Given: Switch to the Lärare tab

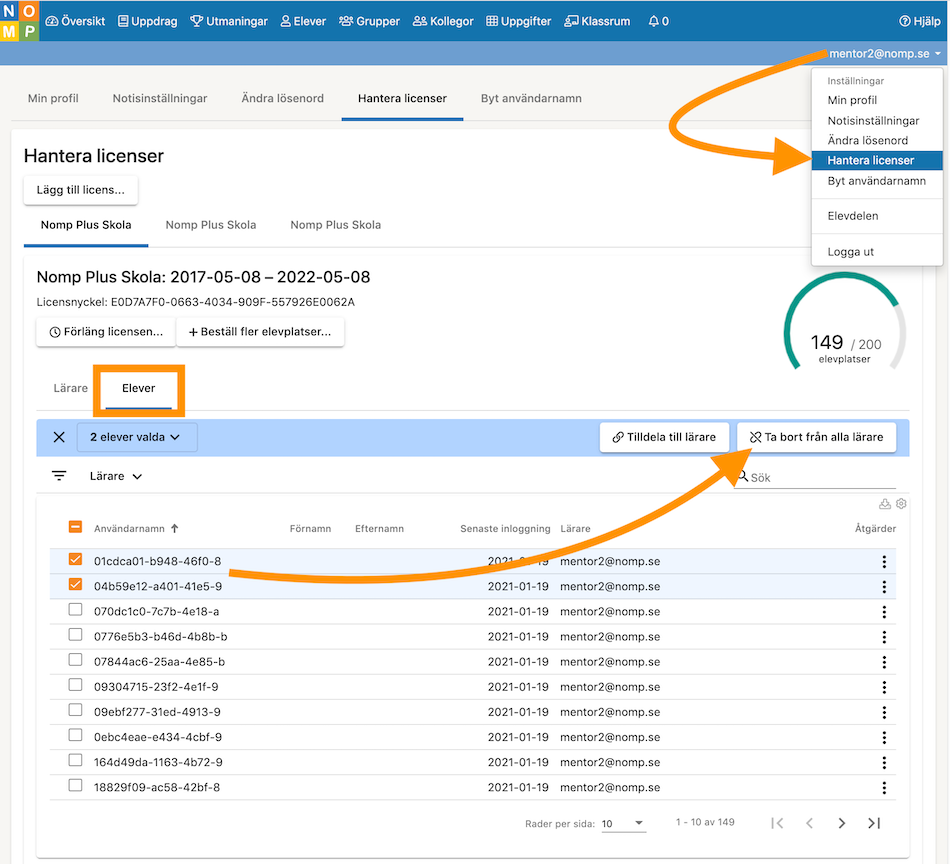Looking at the screenshot, I should tap(70, 388).
